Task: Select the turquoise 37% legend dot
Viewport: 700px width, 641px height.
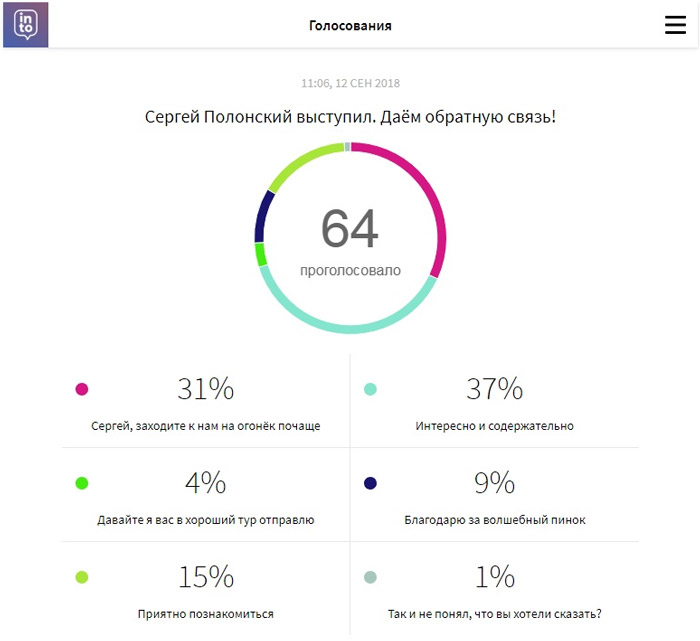Action: pyautogui.click(x=370, y=389)
